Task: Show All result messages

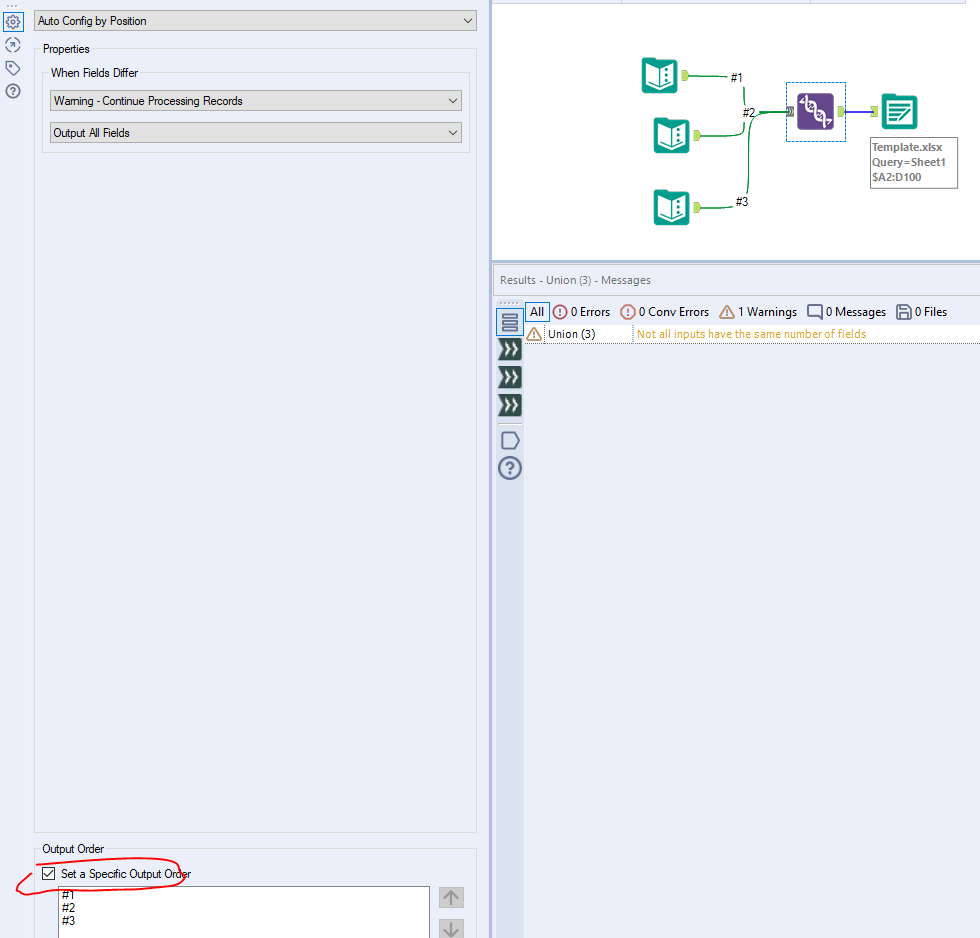Action: coord(537,312)
